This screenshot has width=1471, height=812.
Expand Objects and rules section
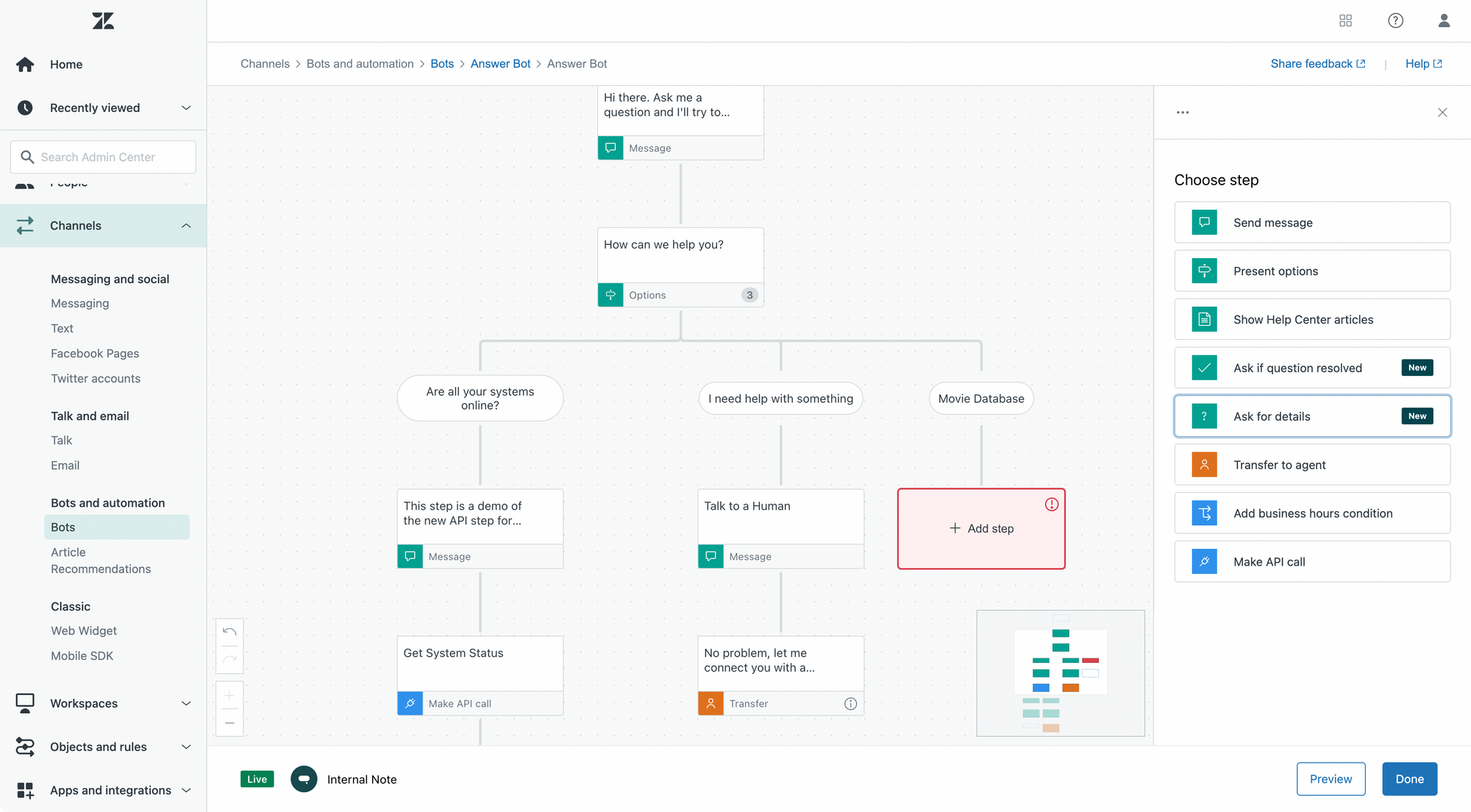pyautogui.click(x=186, y=747)
